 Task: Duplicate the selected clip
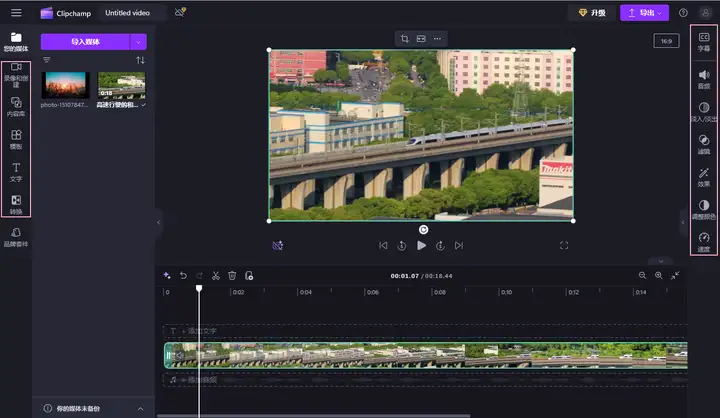pyautogui.click(x=249, y=276)
